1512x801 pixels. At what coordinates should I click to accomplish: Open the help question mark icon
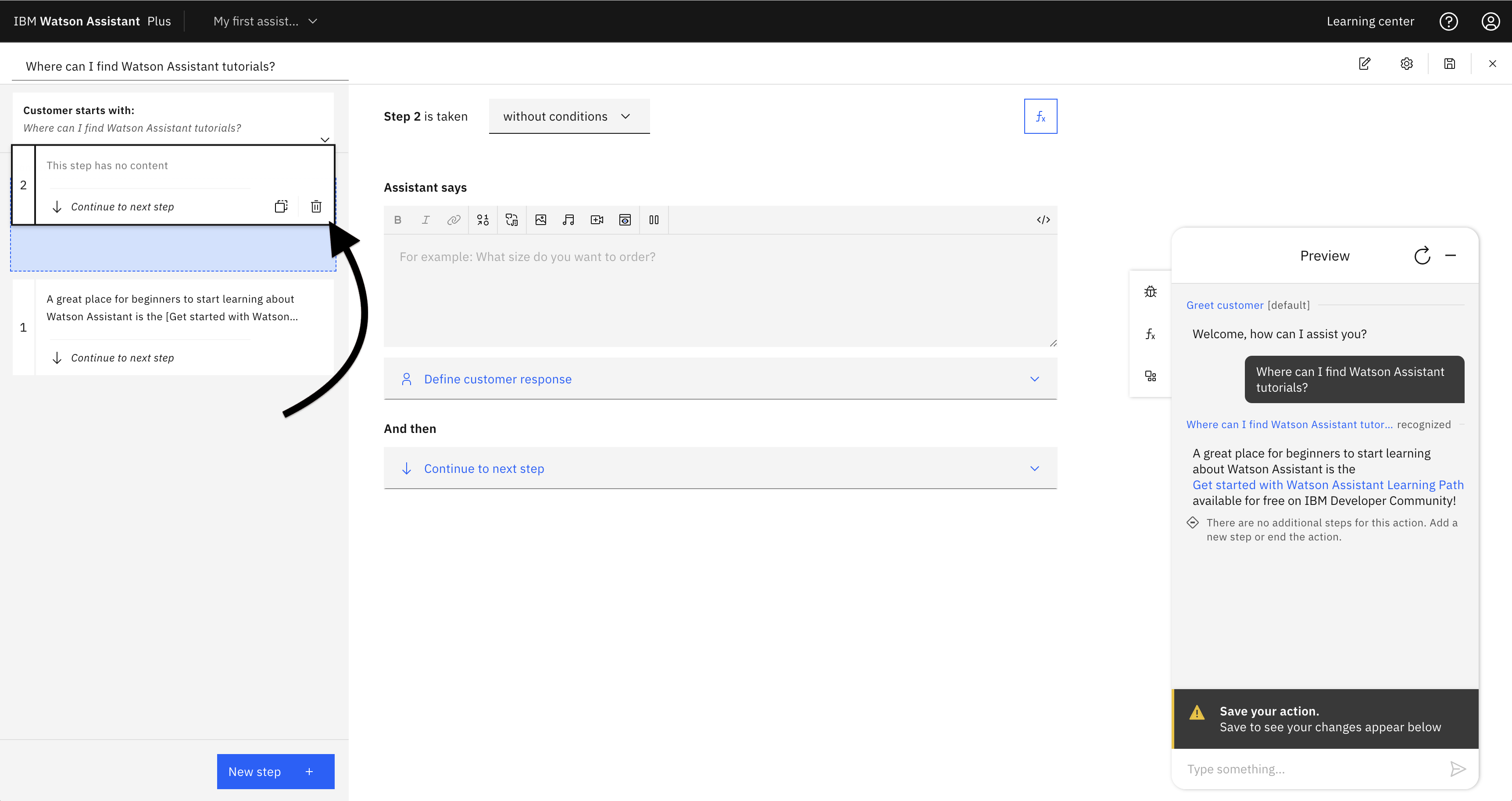coord(1448,21)
